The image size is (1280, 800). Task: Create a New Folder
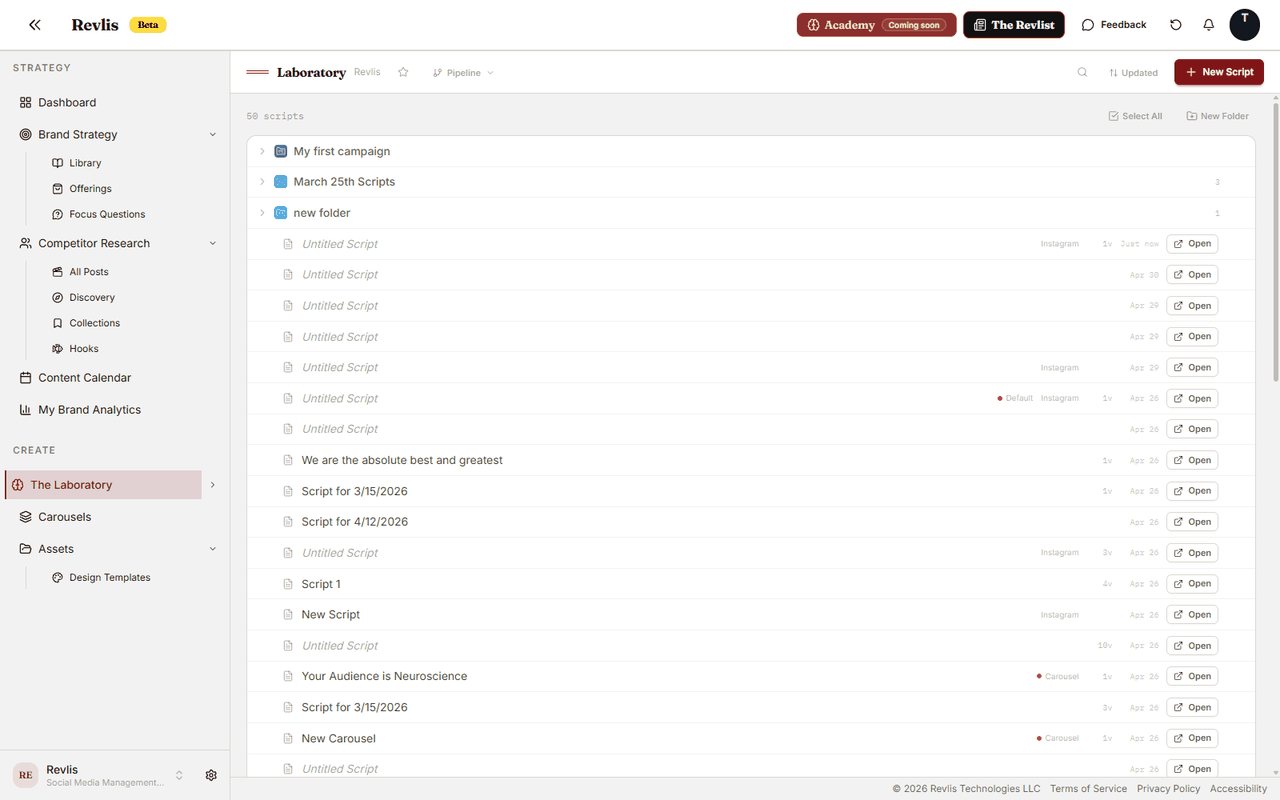(1217, 116)
